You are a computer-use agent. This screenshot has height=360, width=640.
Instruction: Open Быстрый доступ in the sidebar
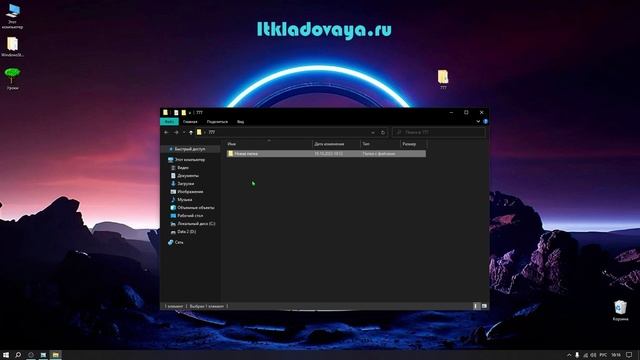190,149
